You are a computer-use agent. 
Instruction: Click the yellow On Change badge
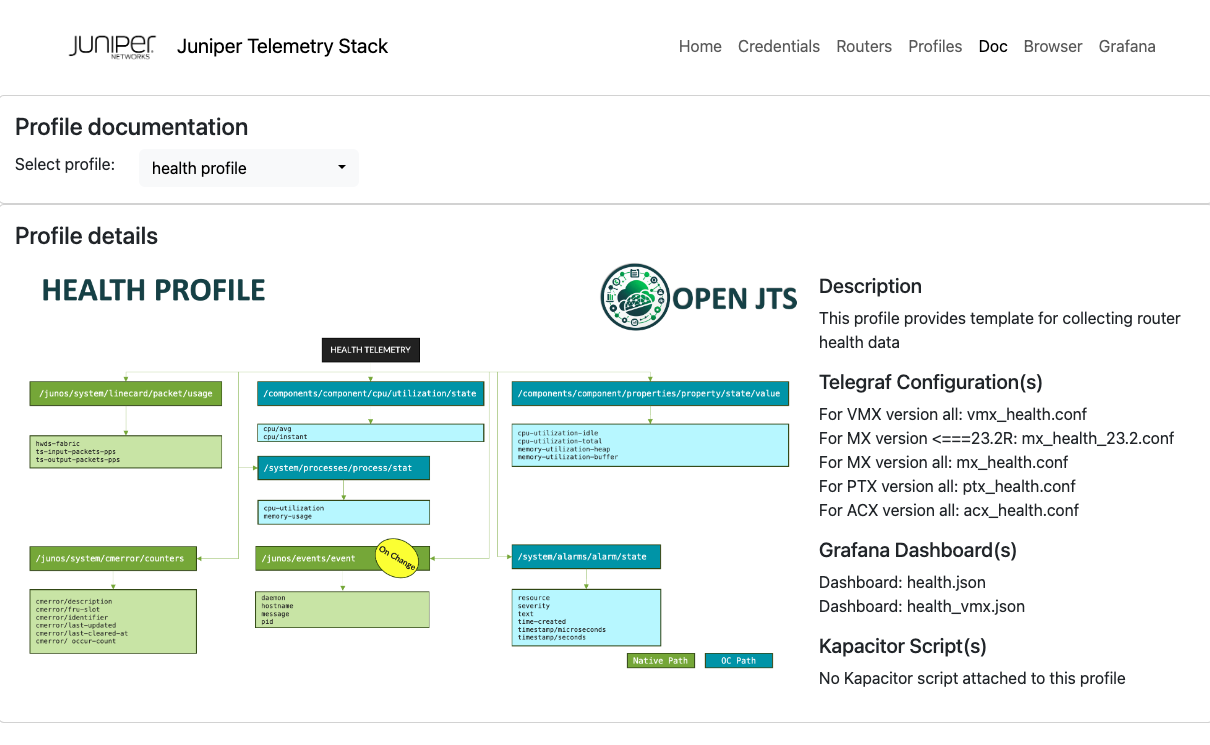pos(396,557)
